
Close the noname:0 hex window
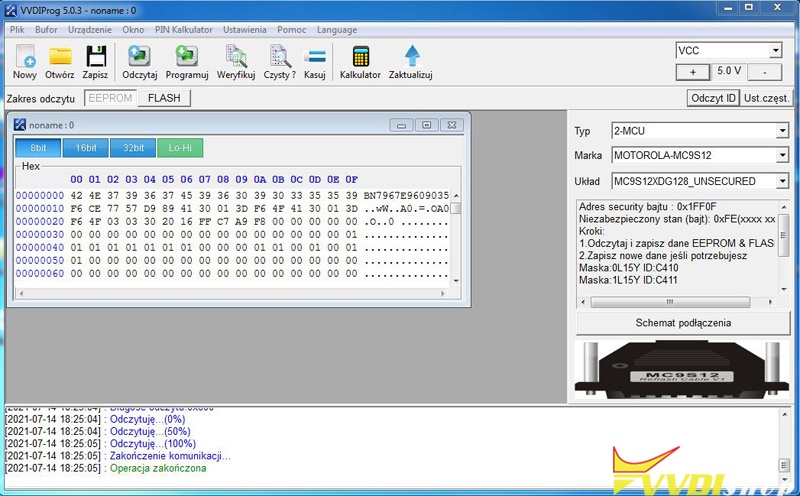[452, 125]
